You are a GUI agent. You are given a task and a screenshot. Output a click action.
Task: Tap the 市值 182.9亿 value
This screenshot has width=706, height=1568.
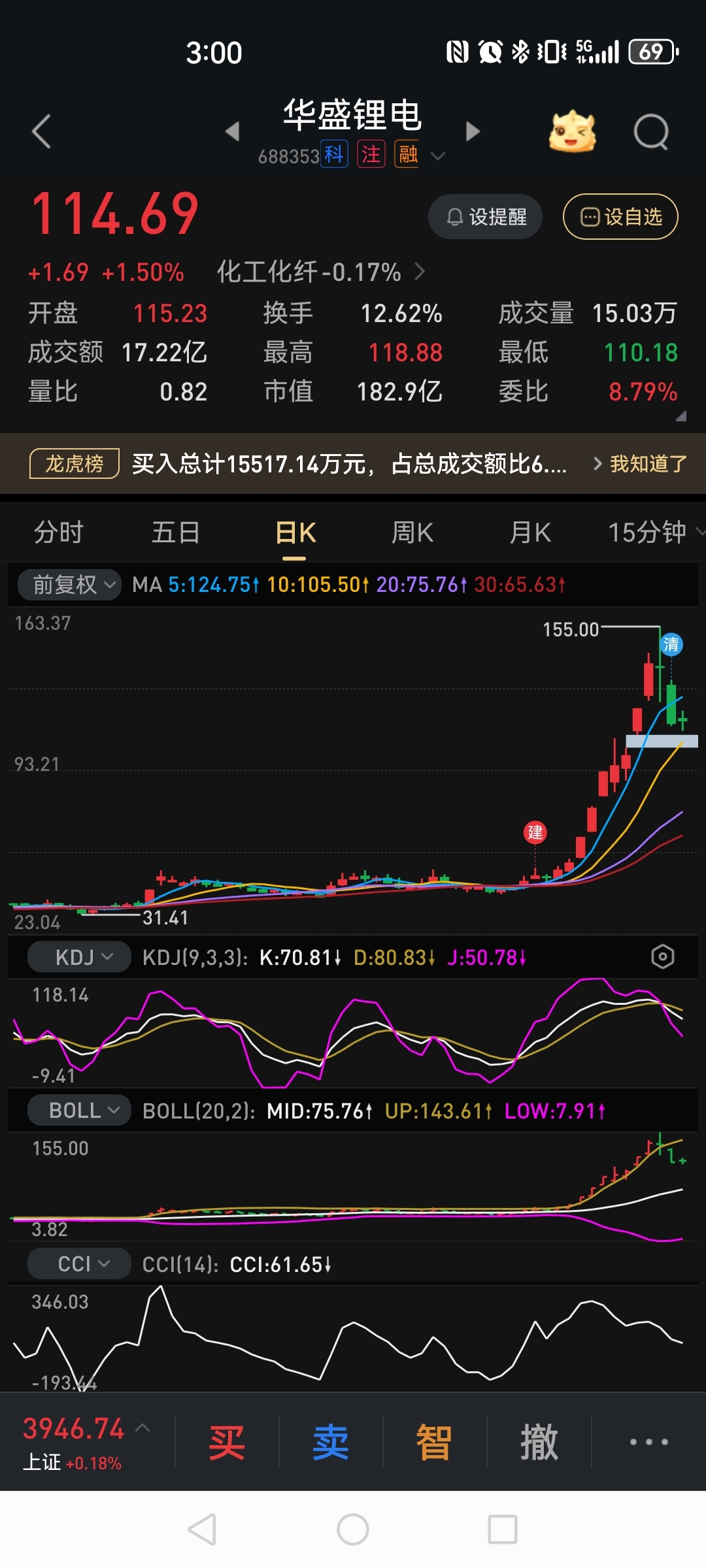pos(399,392)
